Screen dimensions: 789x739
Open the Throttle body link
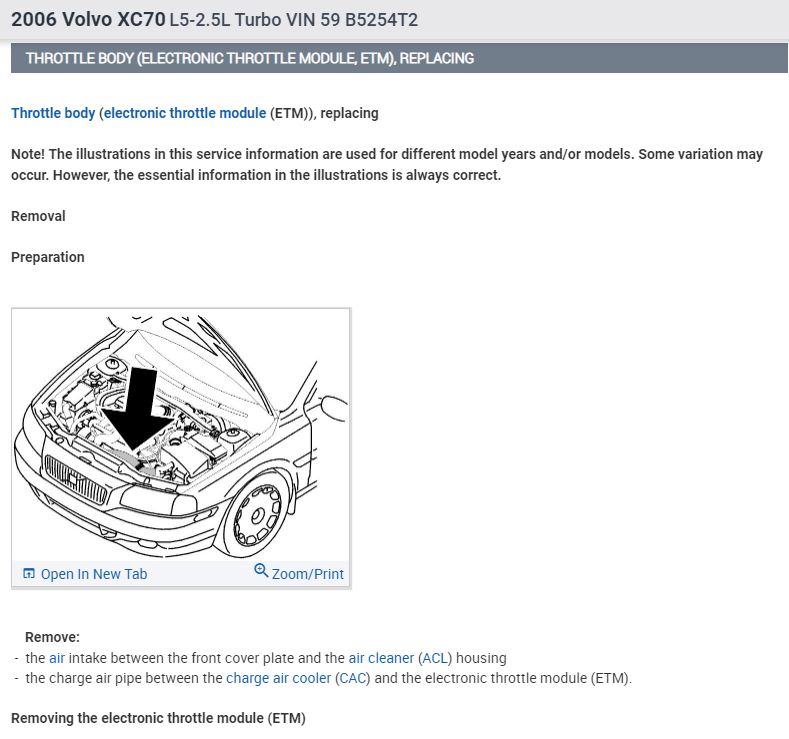point(53,113)
